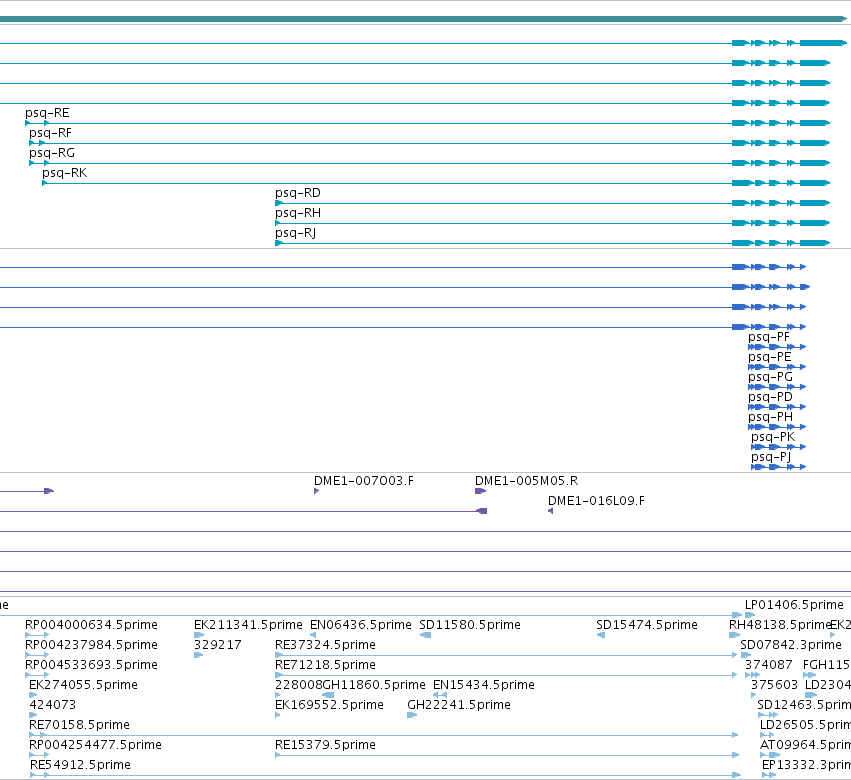Screen dimensions: 851x780
Task: Highlight the RE70158.5prime EST label
Action: coord(79,726)
